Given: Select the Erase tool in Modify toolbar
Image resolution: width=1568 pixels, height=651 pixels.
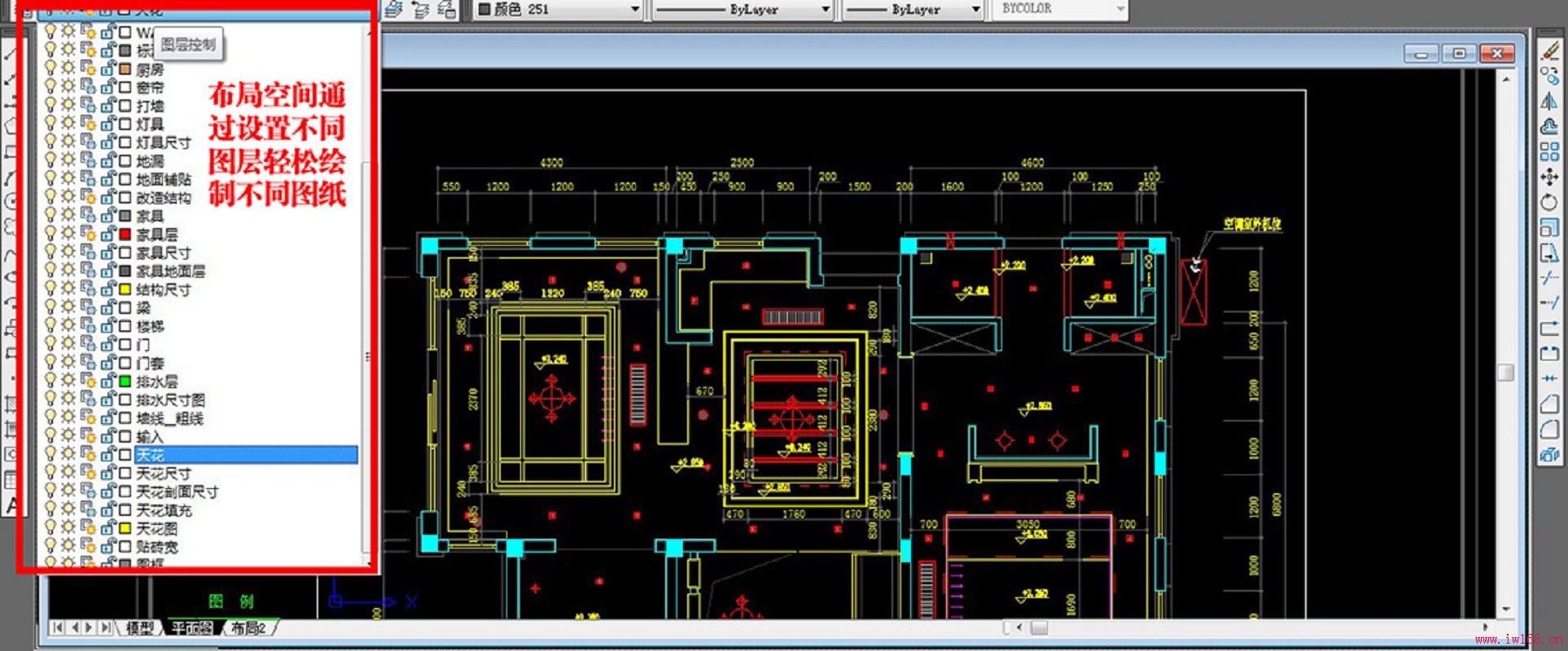Looking at the screenshot, I should point(1549,50).
